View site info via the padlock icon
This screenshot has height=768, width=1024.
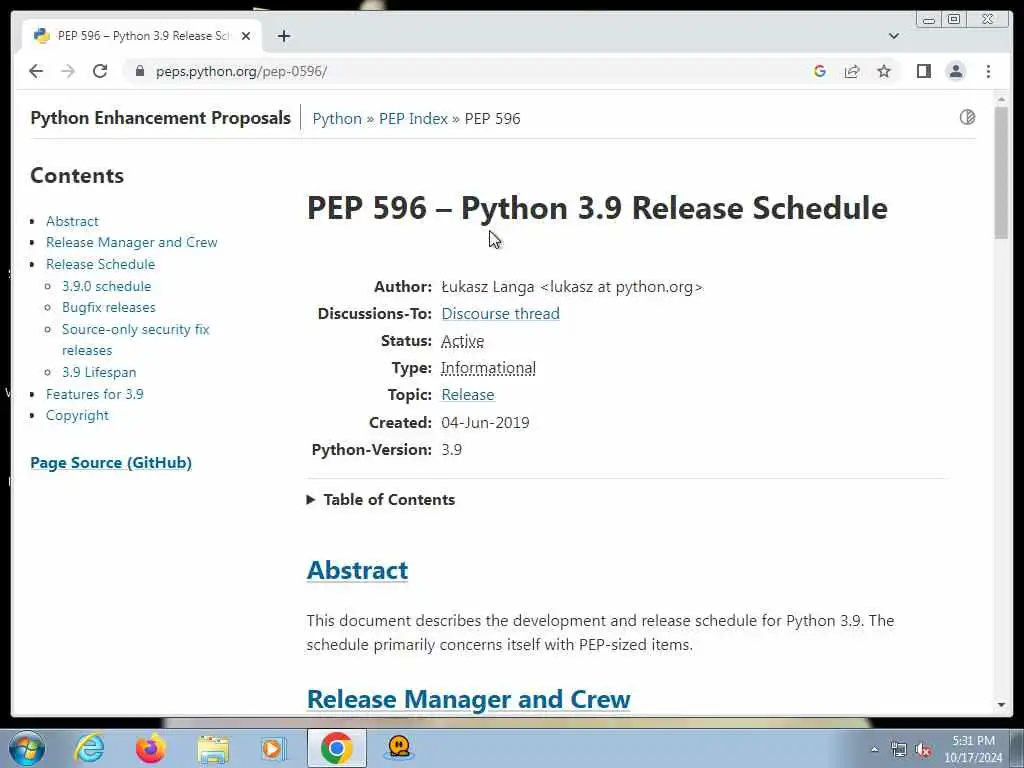coord(139,71)
